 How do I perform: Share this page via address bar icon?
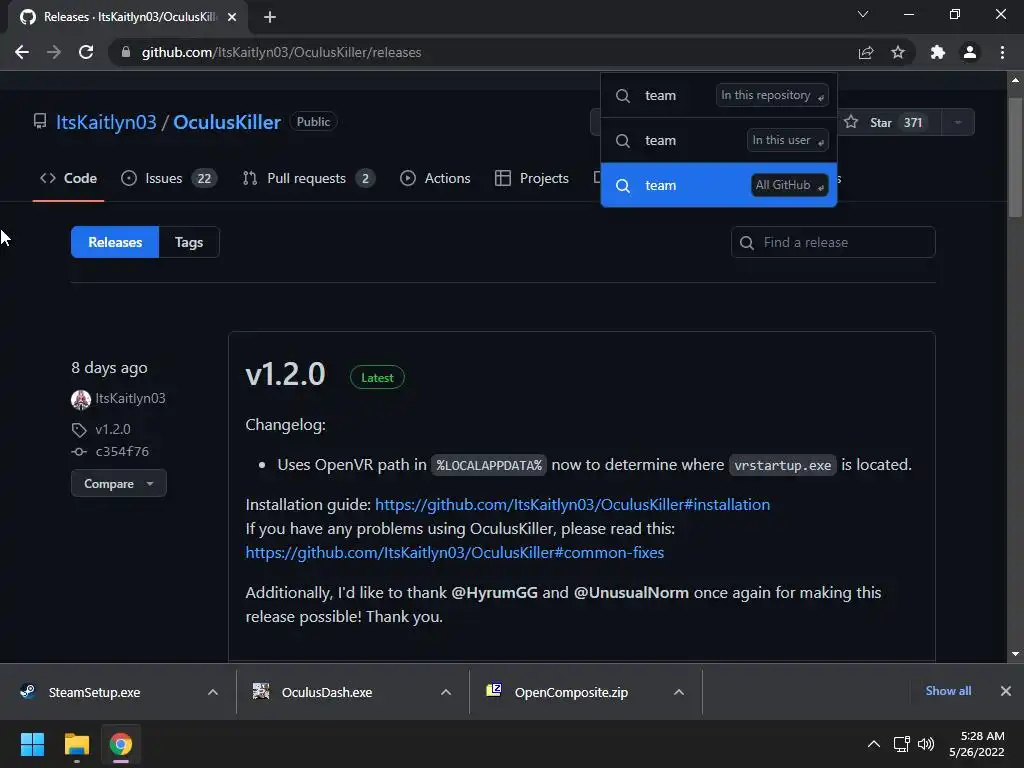(866, 52)
